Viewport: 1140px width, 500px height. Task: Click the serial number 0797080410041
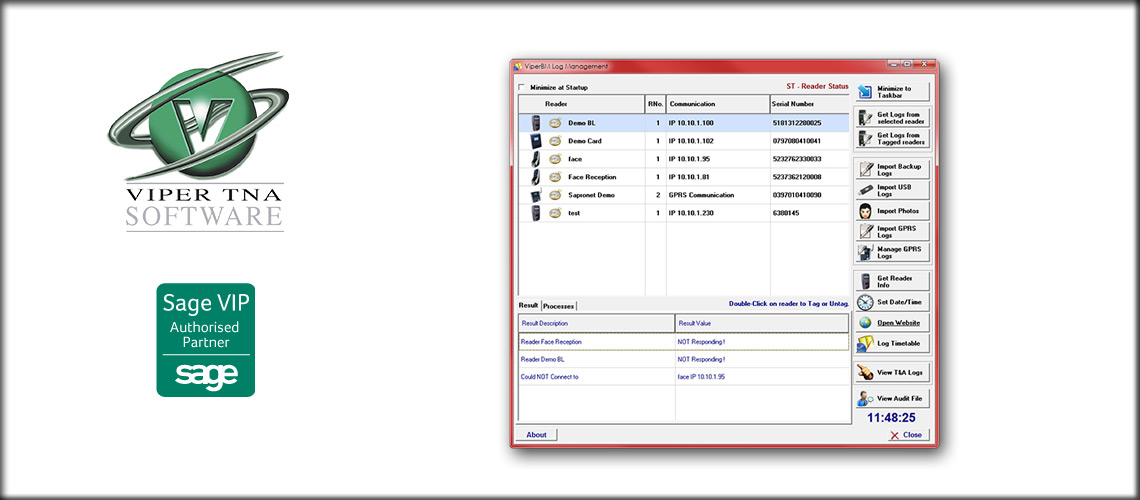click(797, 141)
